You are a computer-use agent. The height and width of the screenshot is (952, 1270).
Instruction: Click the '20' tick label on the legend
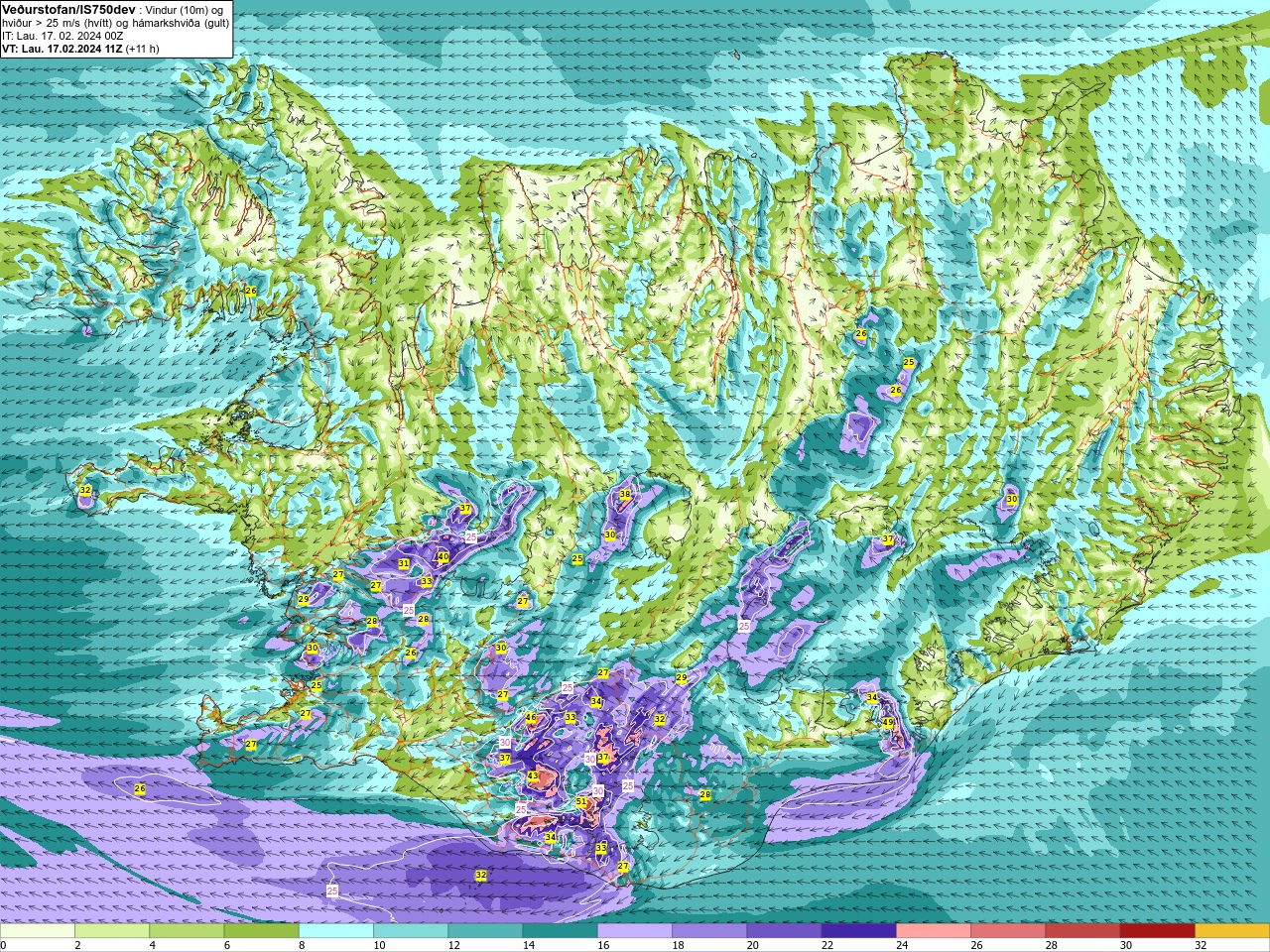pos(752,945)
